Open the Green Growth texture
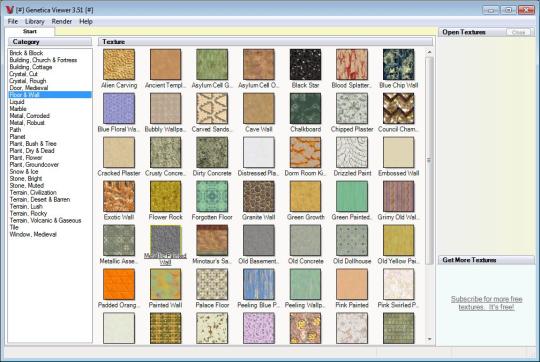 point(305,196)
